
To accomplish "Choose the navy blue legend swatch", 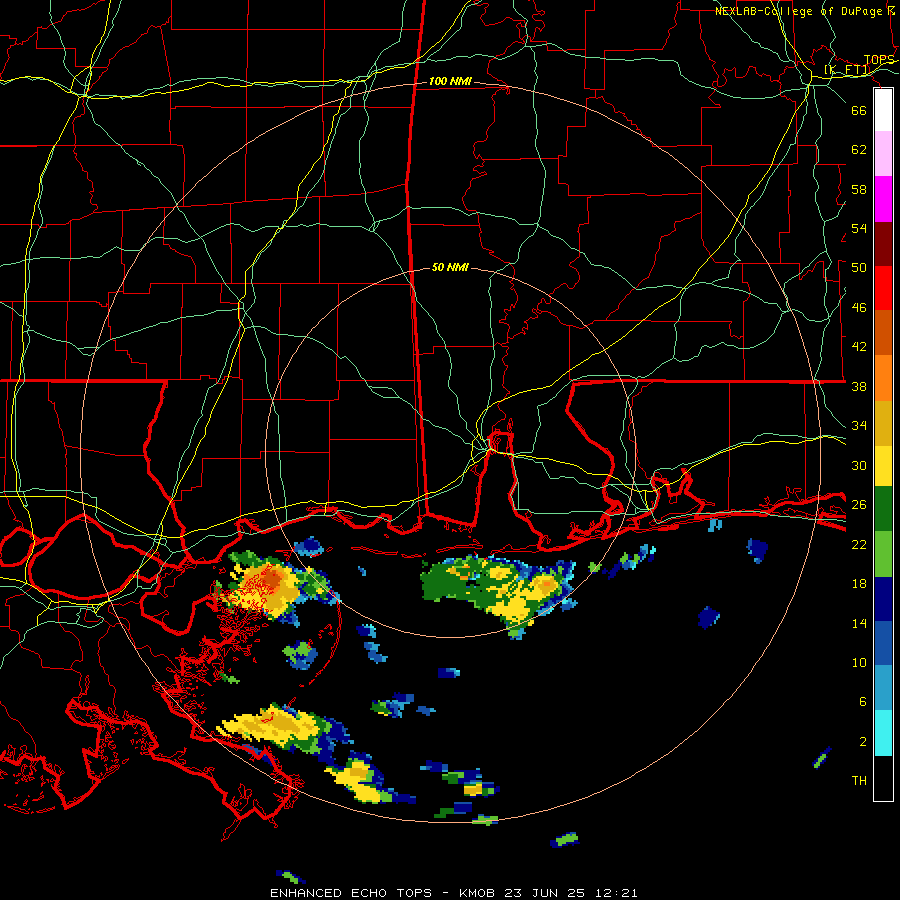I will pyautogui.click(x=883, y=599).
